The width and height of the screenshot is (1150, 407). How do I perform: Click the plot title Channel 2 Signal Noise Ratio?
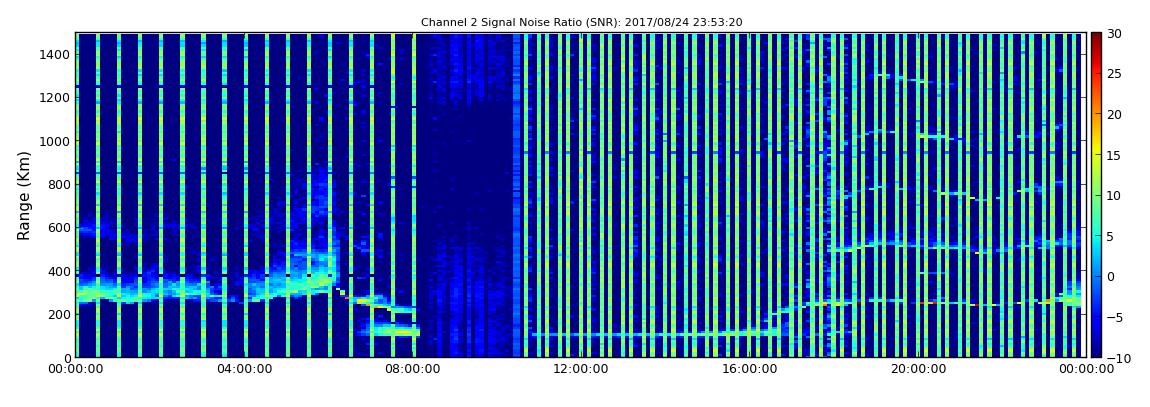581,23
